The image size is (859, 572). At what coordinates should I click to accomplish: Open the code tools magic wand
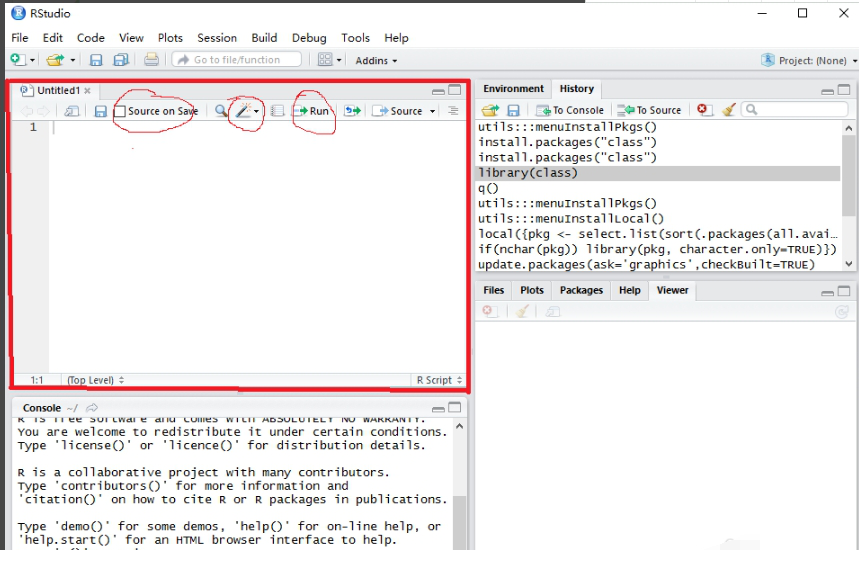pos(247,111)
